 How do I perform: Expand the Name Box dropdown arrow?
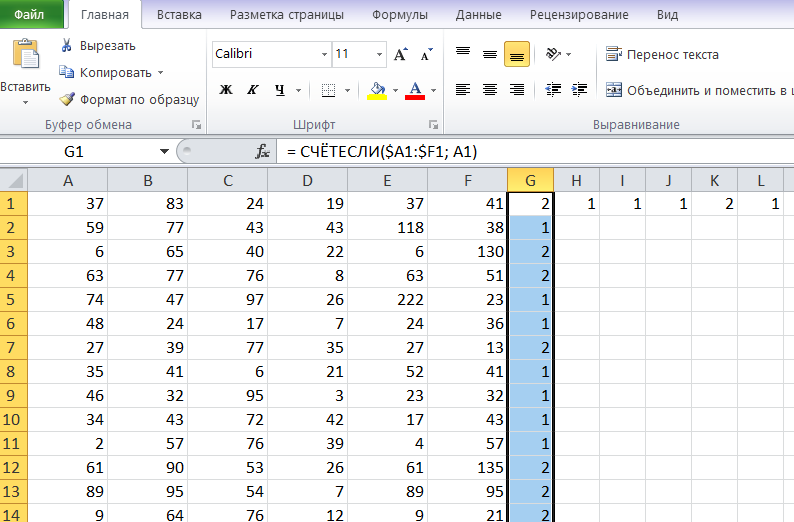click(164, 151)
